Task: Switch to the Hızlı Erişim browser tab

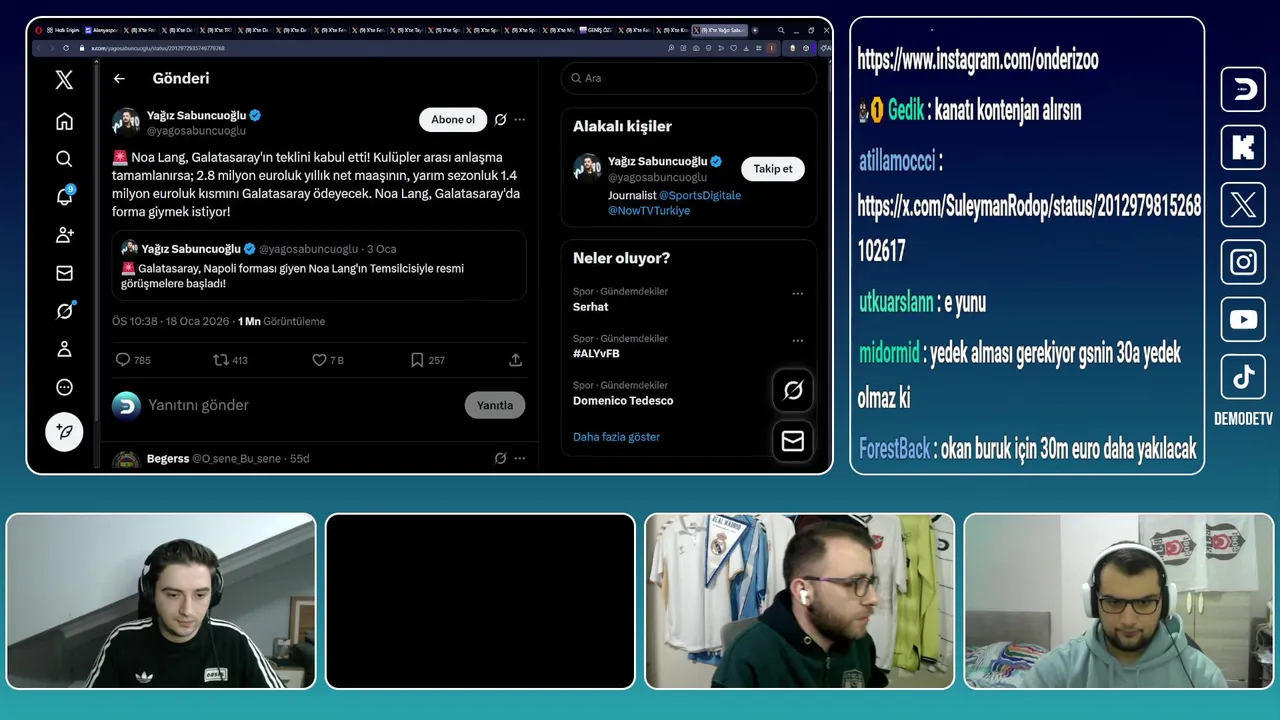Action: [63, 30]
